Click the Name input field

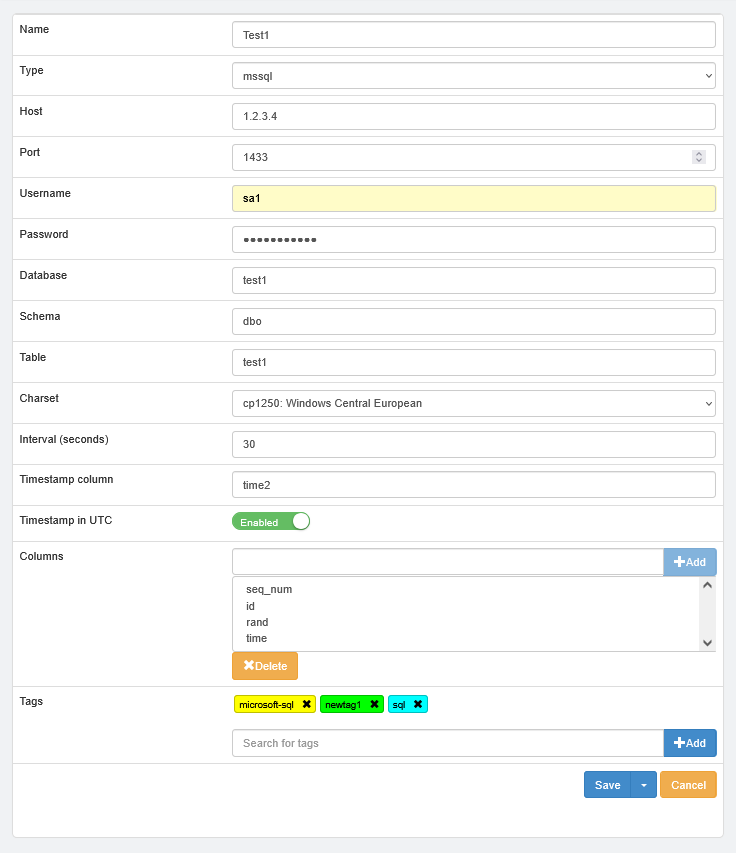coord(473,34)
